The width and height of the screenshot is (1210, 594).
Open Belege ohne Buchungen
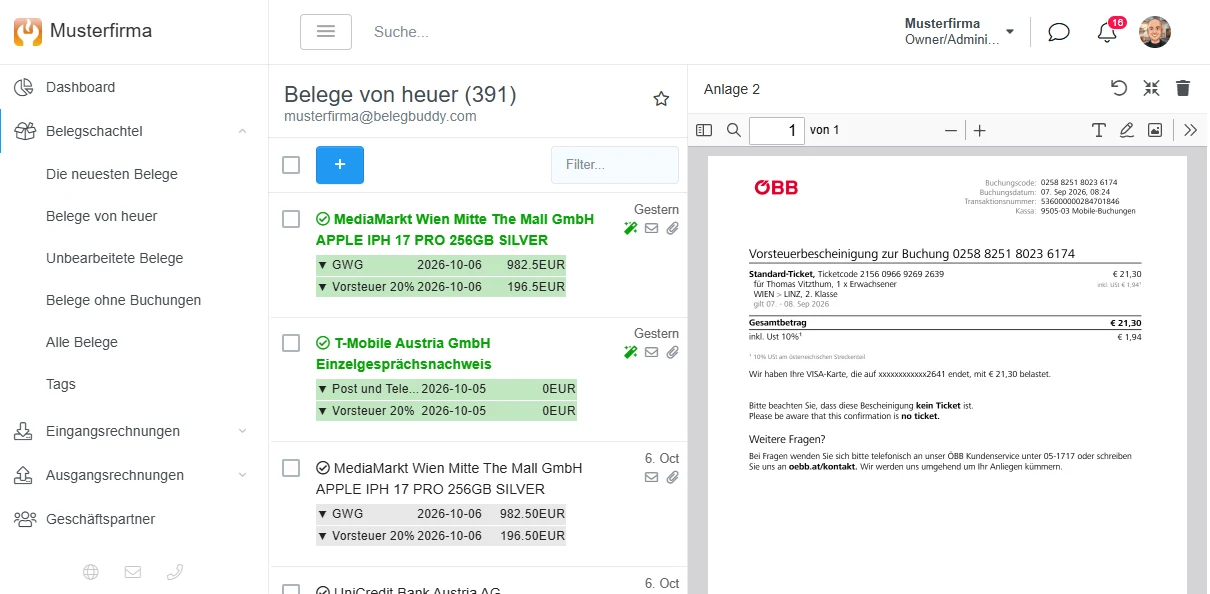[124, 300]
